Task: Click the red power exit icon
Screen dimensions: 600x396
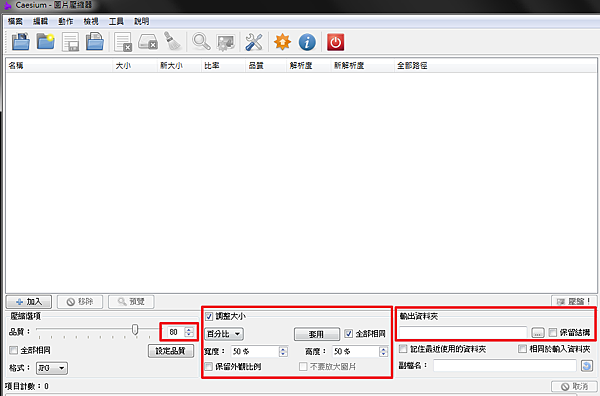Action: coord(336,42)
